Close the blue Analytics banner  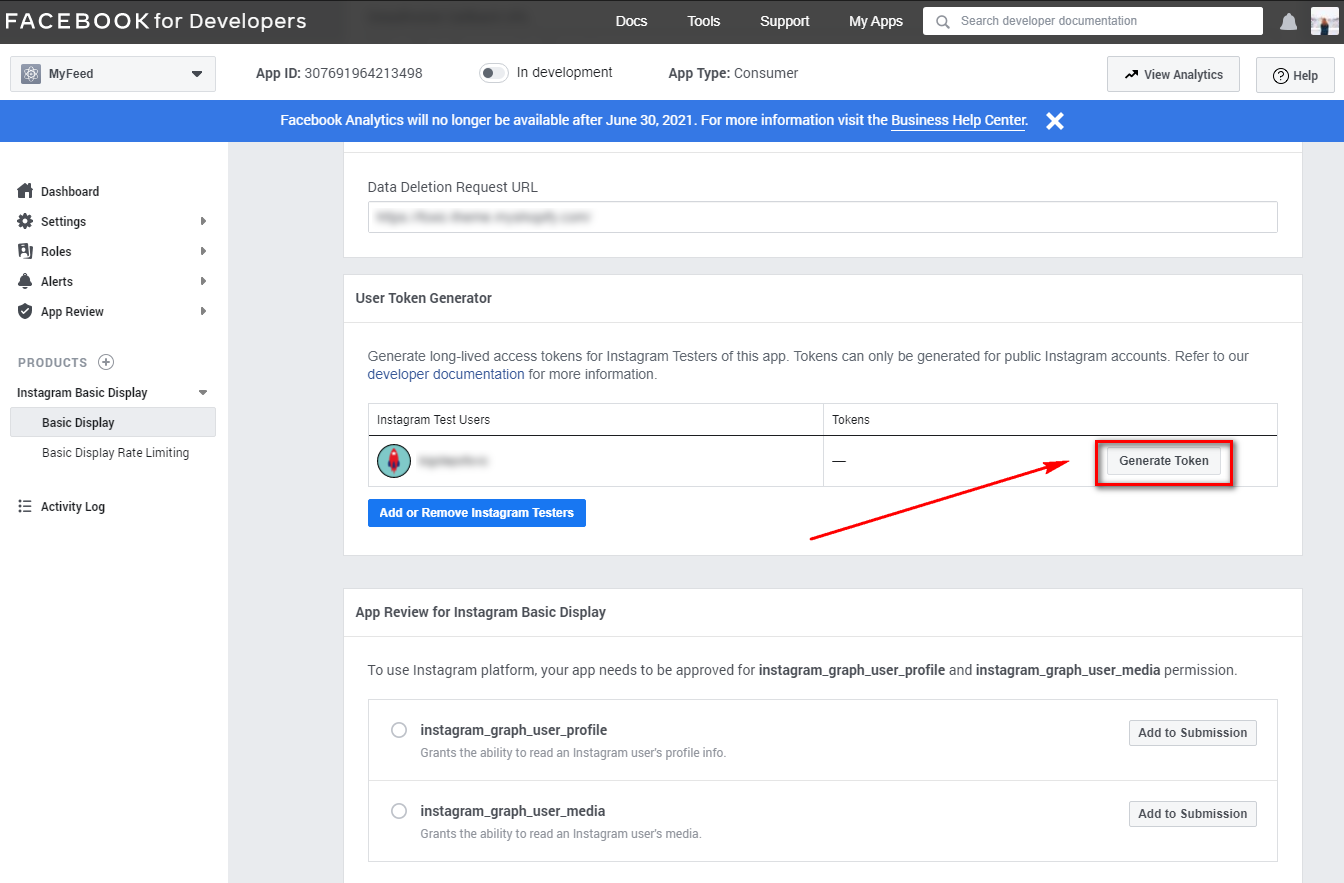point(1054,121)
